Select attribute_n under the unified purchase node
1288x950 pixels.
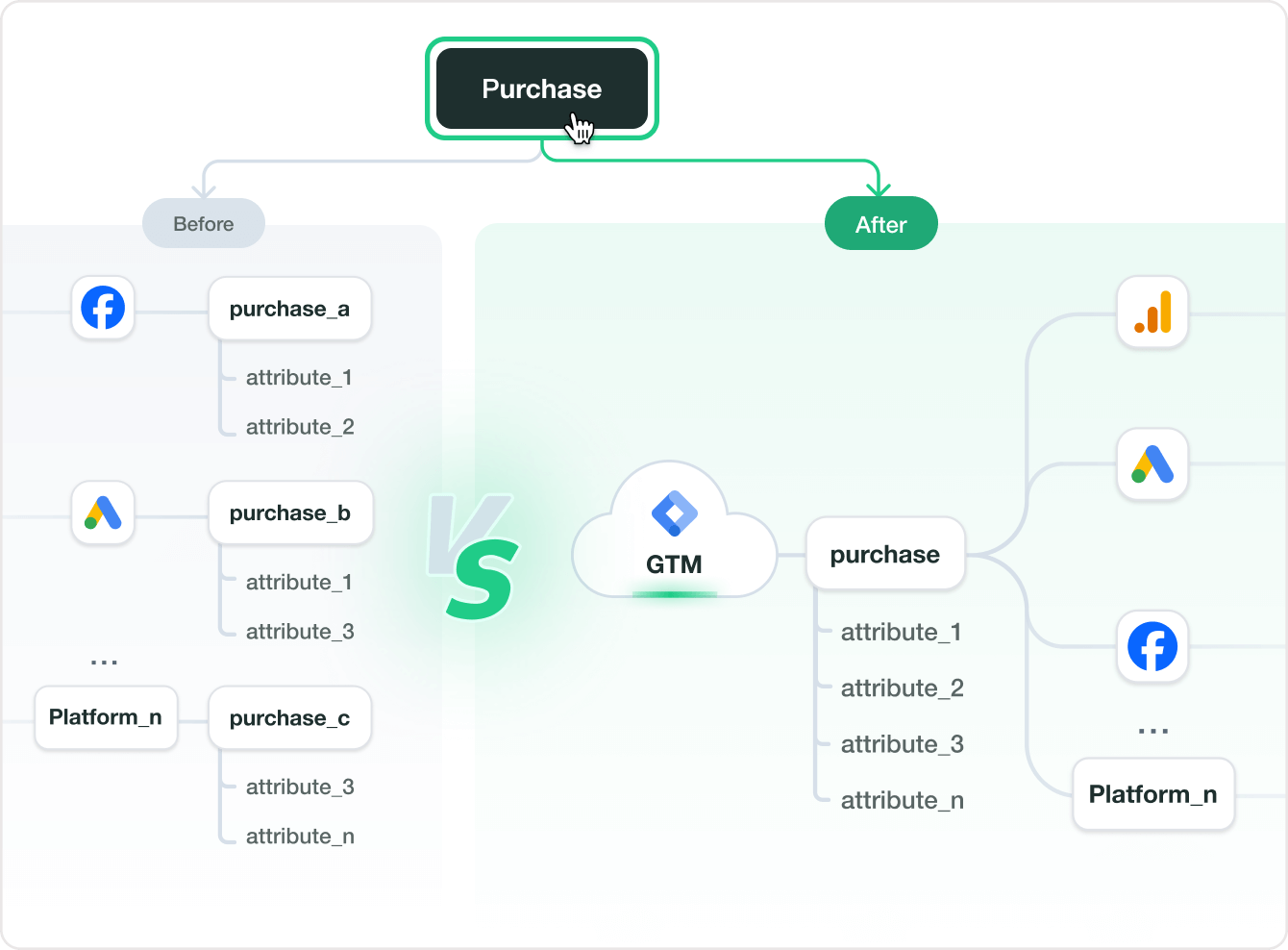pyautogui.click(x=902, y=800)
